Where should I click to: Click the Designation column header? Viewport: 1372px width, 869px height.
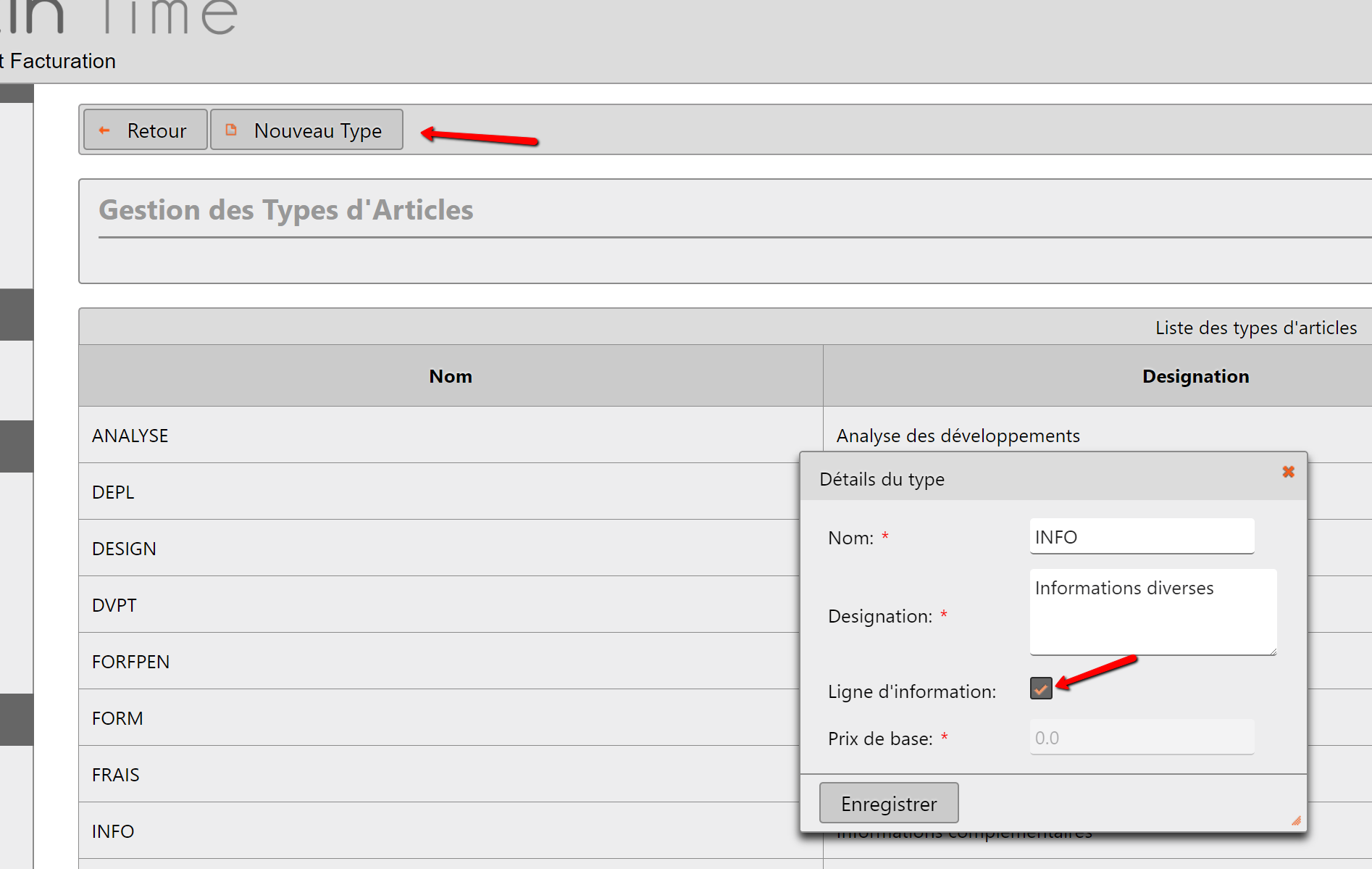click(x=1195, y=376)
